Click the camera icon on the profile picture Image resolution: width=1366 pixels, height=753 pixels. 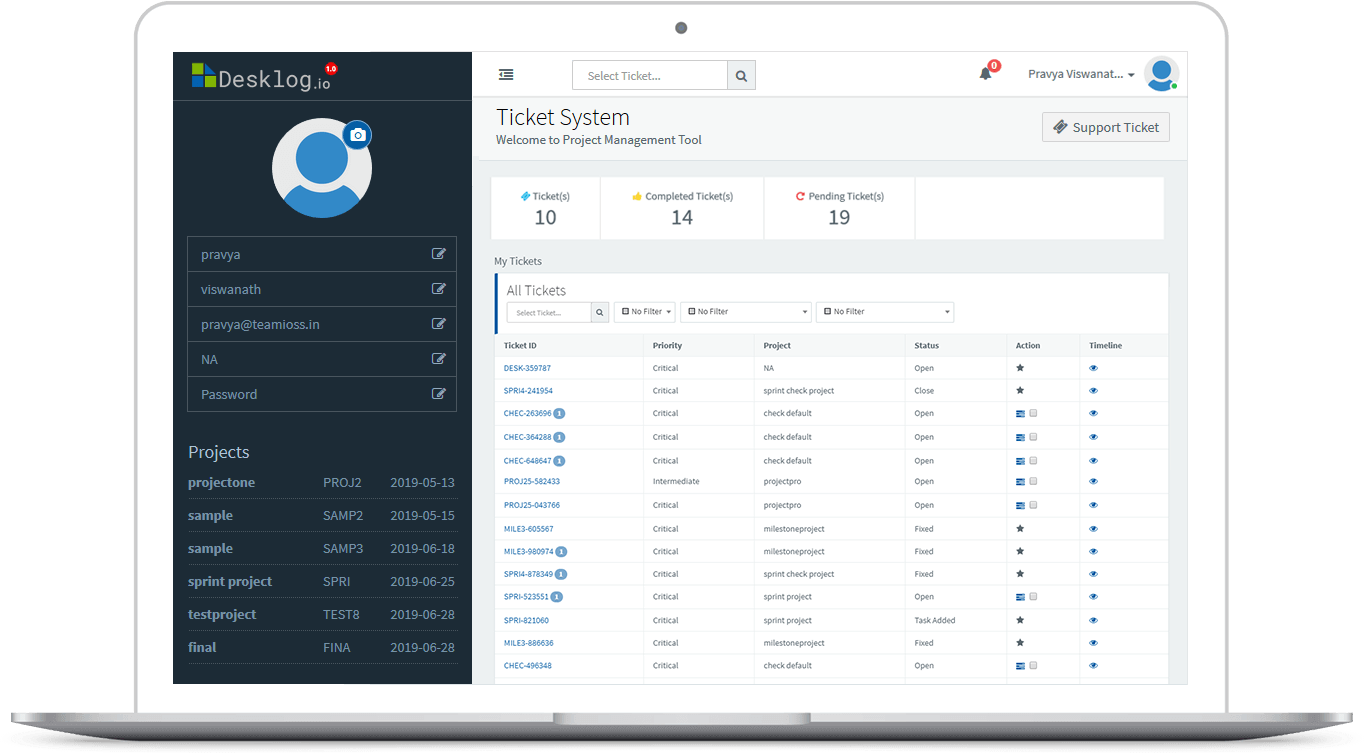pos(357,134)
